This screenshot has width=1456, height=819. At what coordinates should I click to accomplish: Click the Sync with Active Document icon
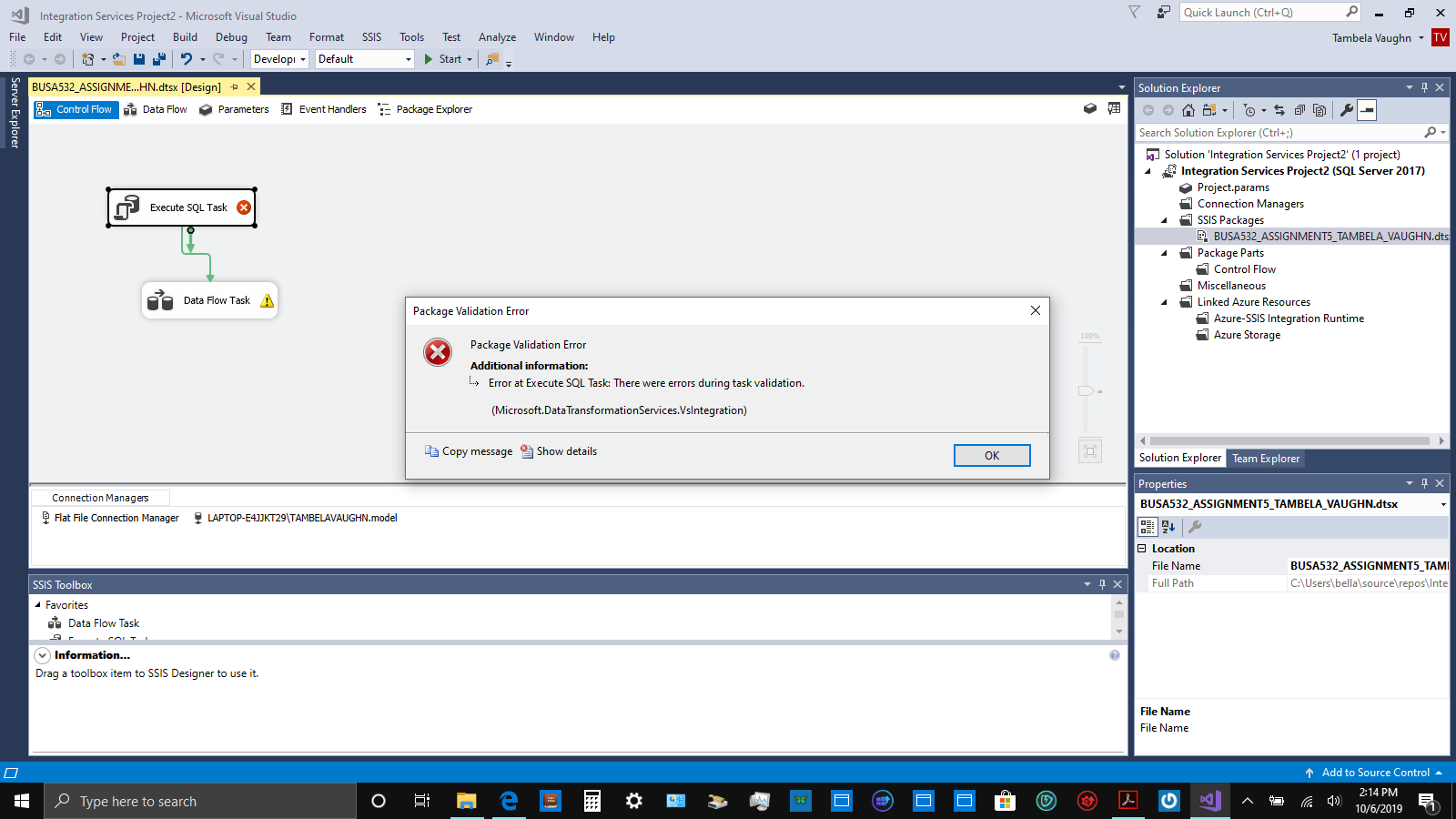coord(1279,110)
